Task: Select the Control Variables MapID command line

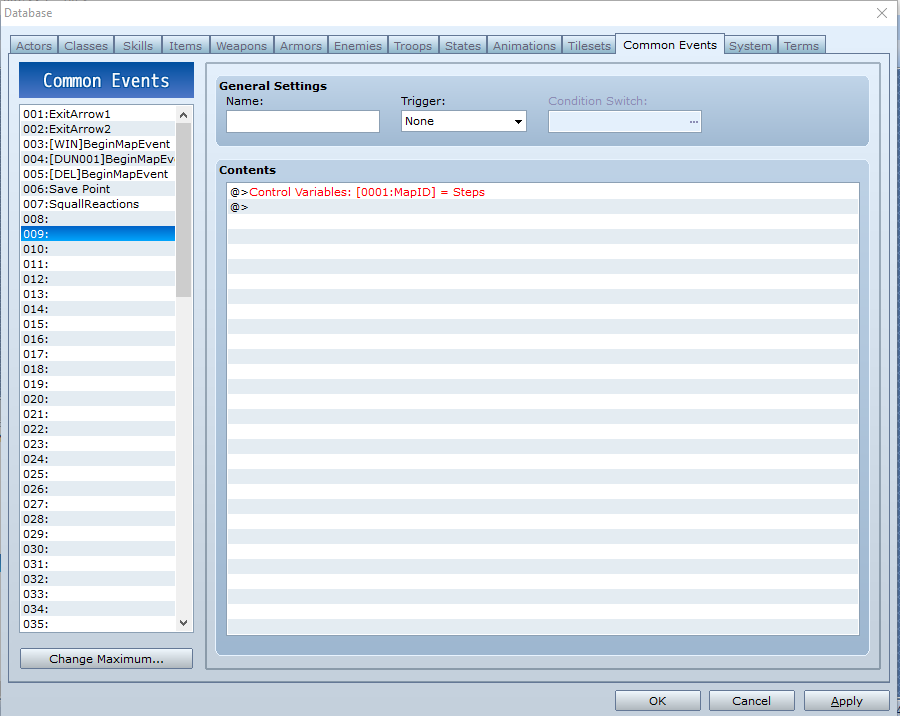Action: 367,192
